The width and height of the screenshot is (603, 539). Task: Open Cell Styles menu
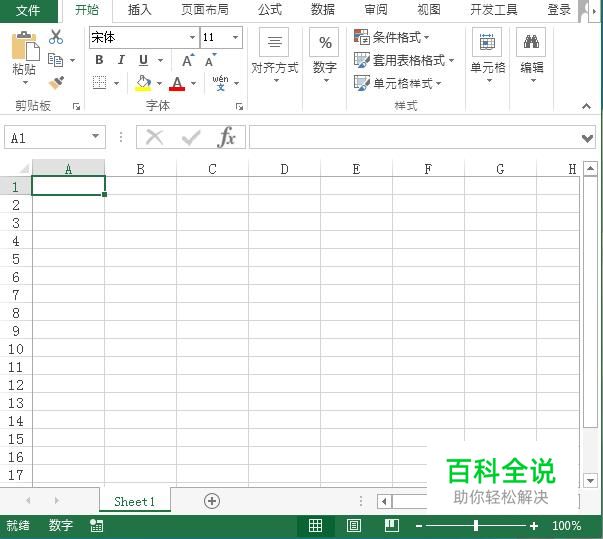tap(398, 83)
